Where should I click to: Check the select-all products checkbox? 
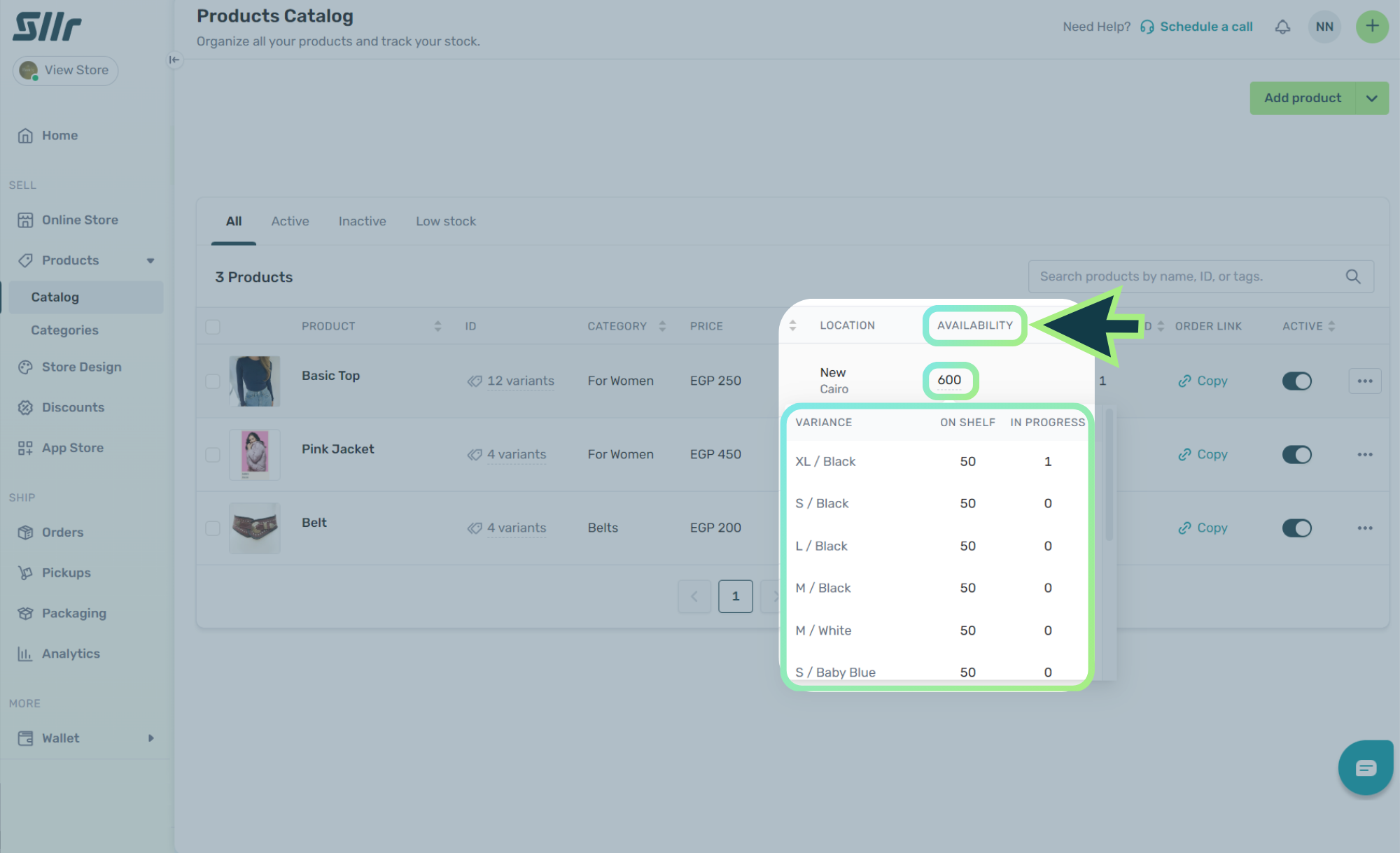pos(213,326)
